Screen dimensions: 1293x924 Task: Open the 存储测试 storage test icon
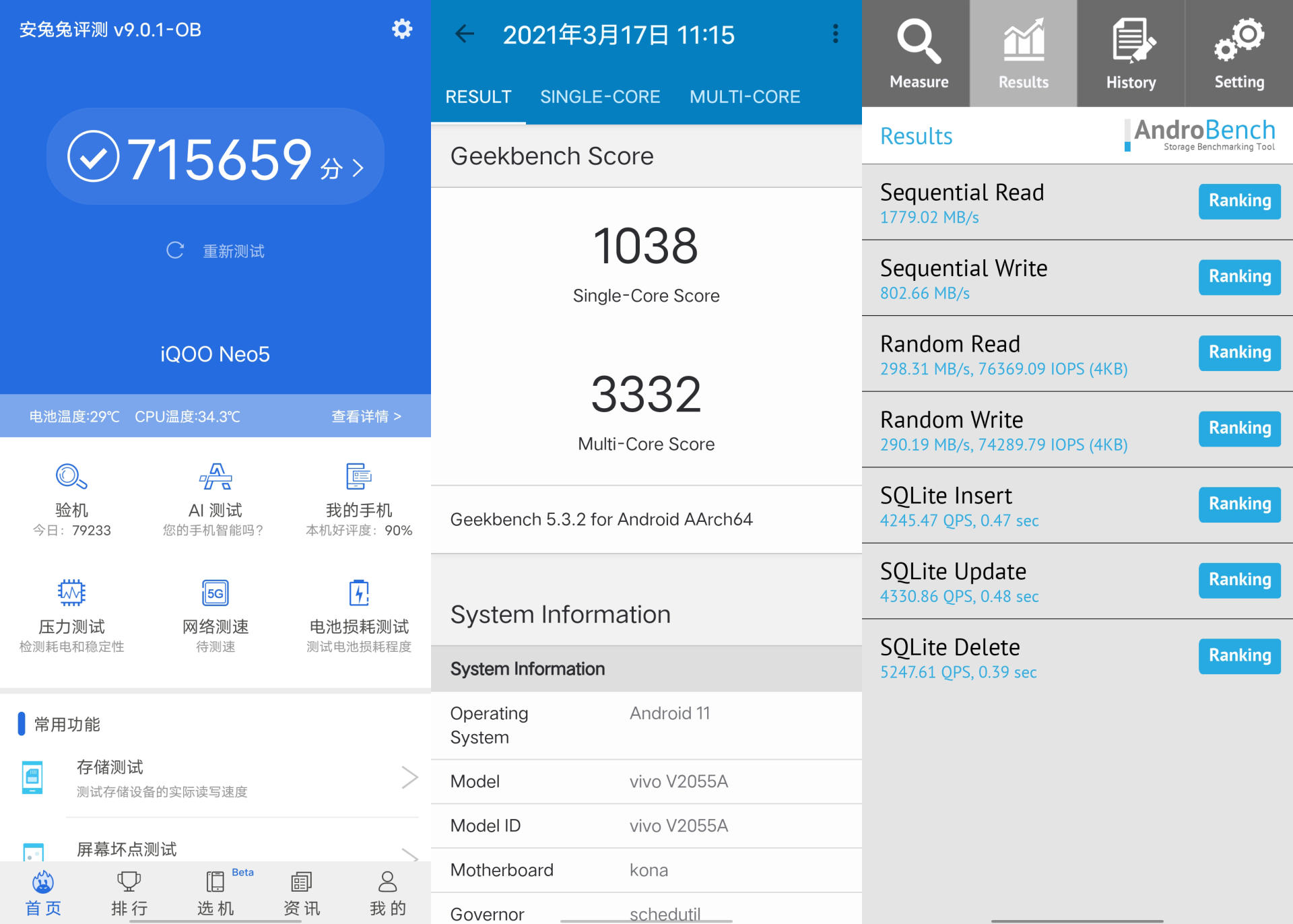(x=32, y=777)
